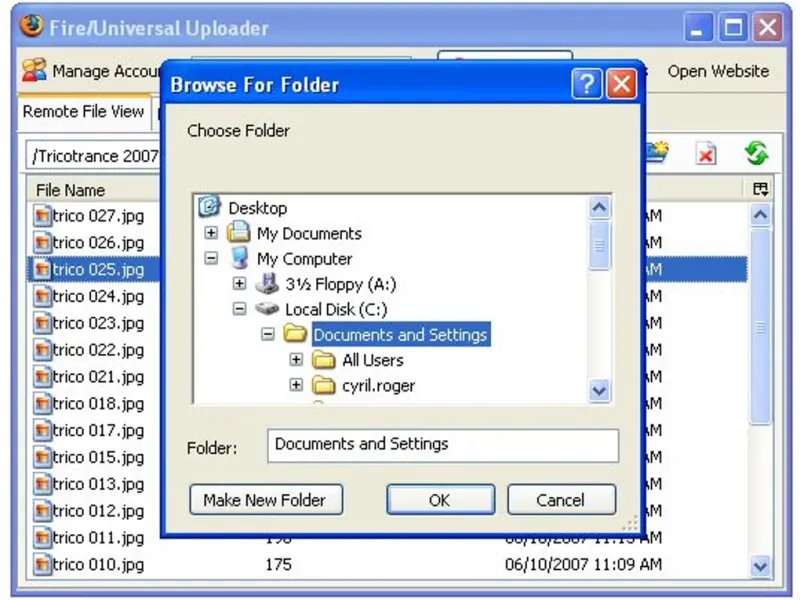
Task: Click folder tree scroll down arrow
Action: click(599, 390)
